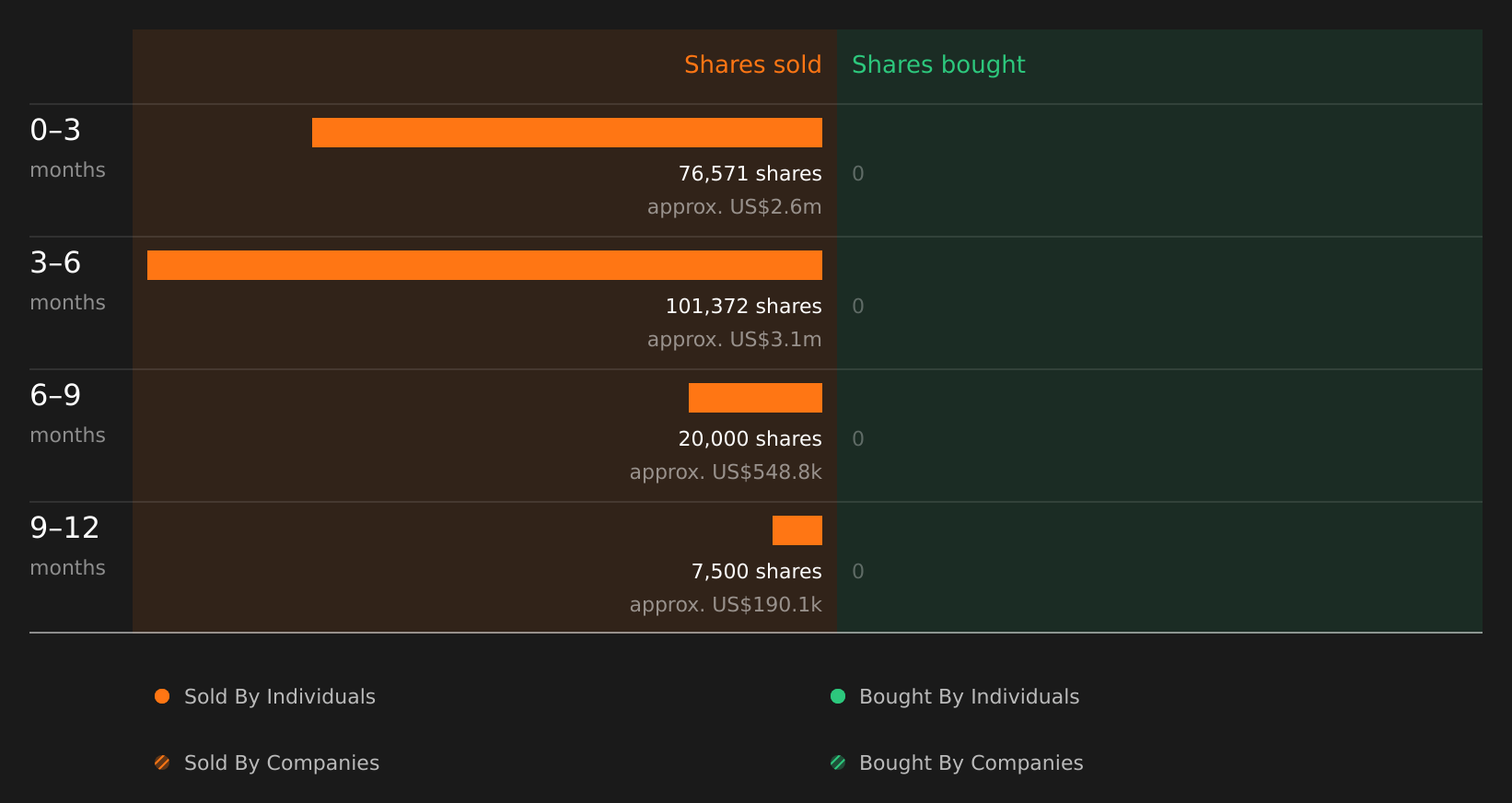Click the bought 0 in 3–6 months row

(x=858, y=307)
